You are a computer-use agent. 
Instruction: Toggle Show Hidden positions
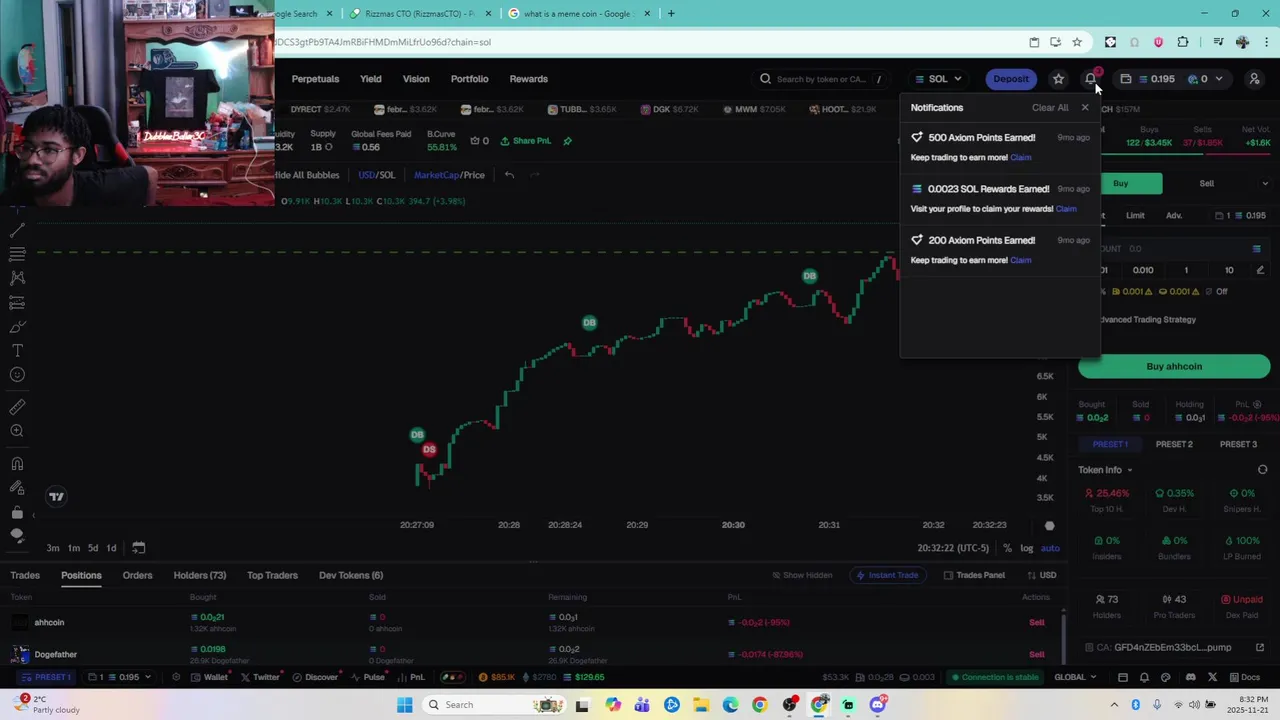pyautogui.click(x=802, y=575)
